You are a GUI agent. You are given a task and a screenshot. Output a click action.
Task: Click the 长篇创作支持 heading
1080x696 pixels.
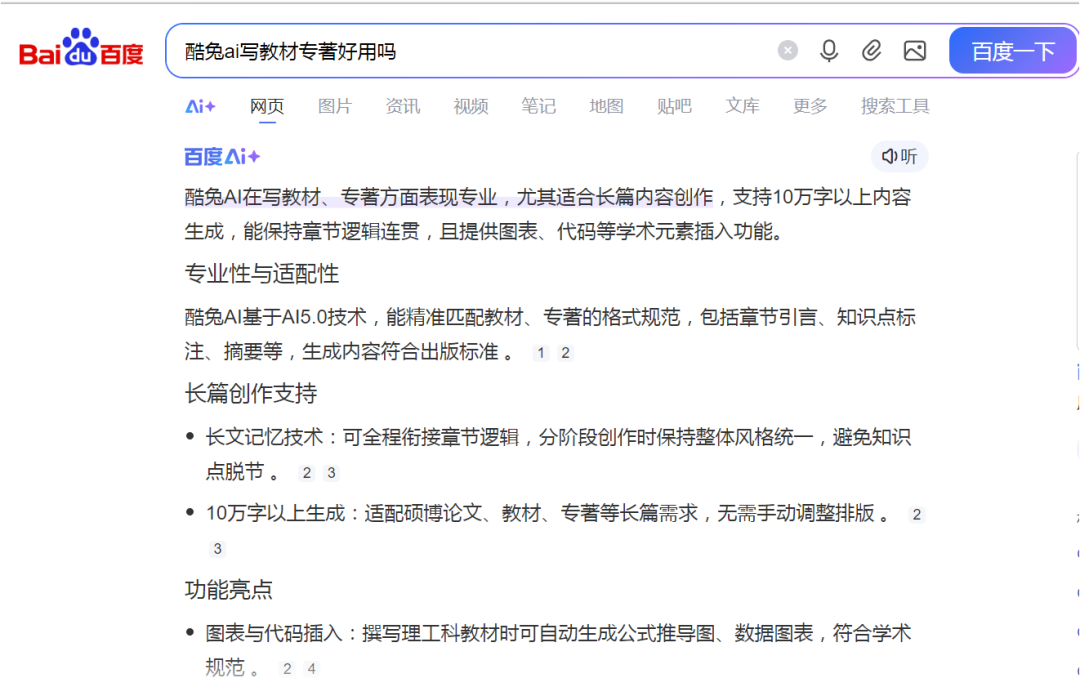pos(251,393)
